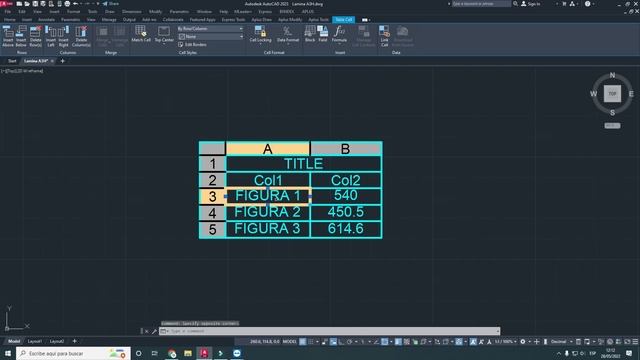Open the Windows Start menu
Image resolution: width=640 pixels, height=360 pixels.
click(8, 353)
